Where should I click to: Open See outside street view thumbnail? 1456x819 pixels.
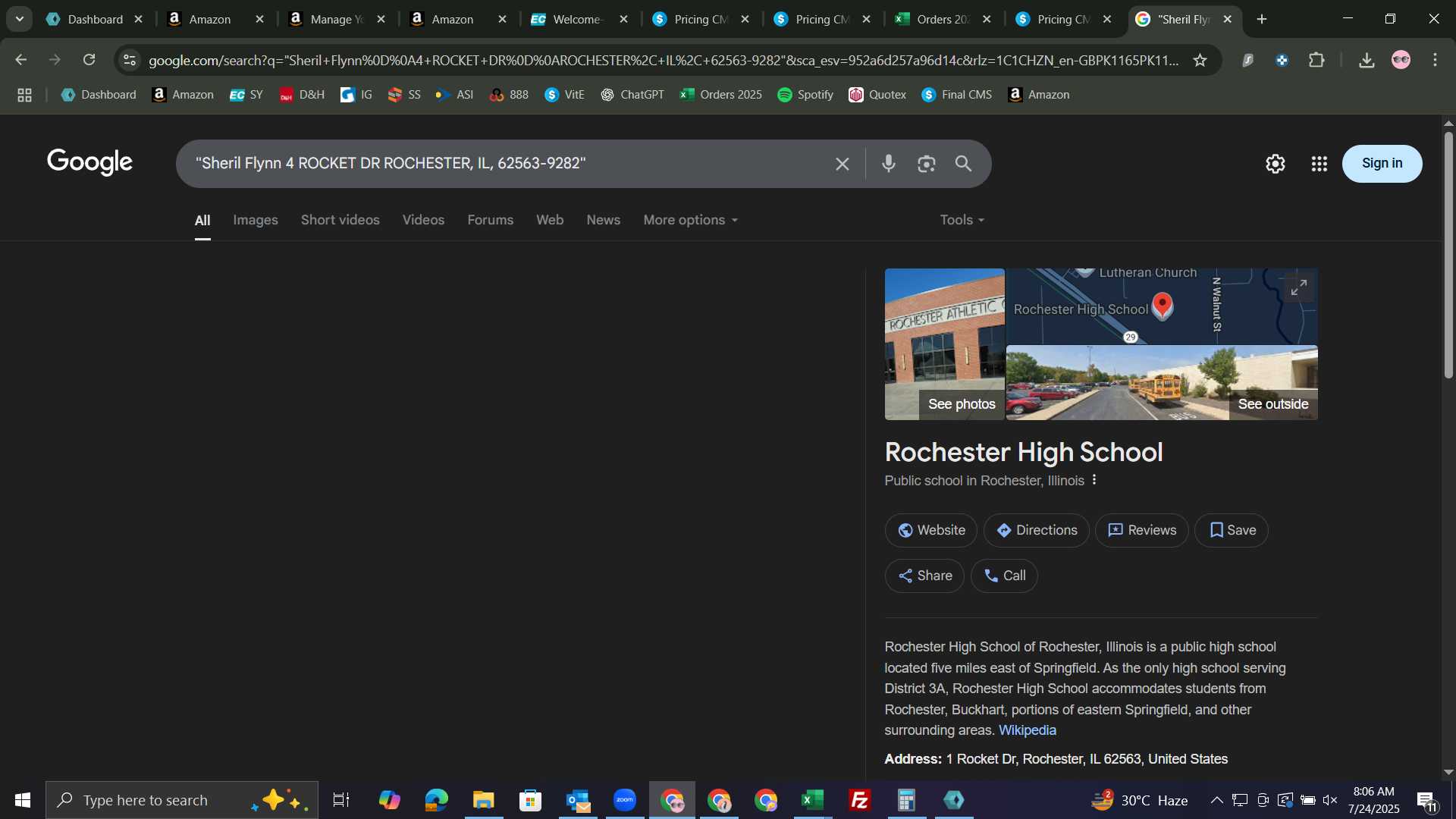click(x=1162, y=383)
